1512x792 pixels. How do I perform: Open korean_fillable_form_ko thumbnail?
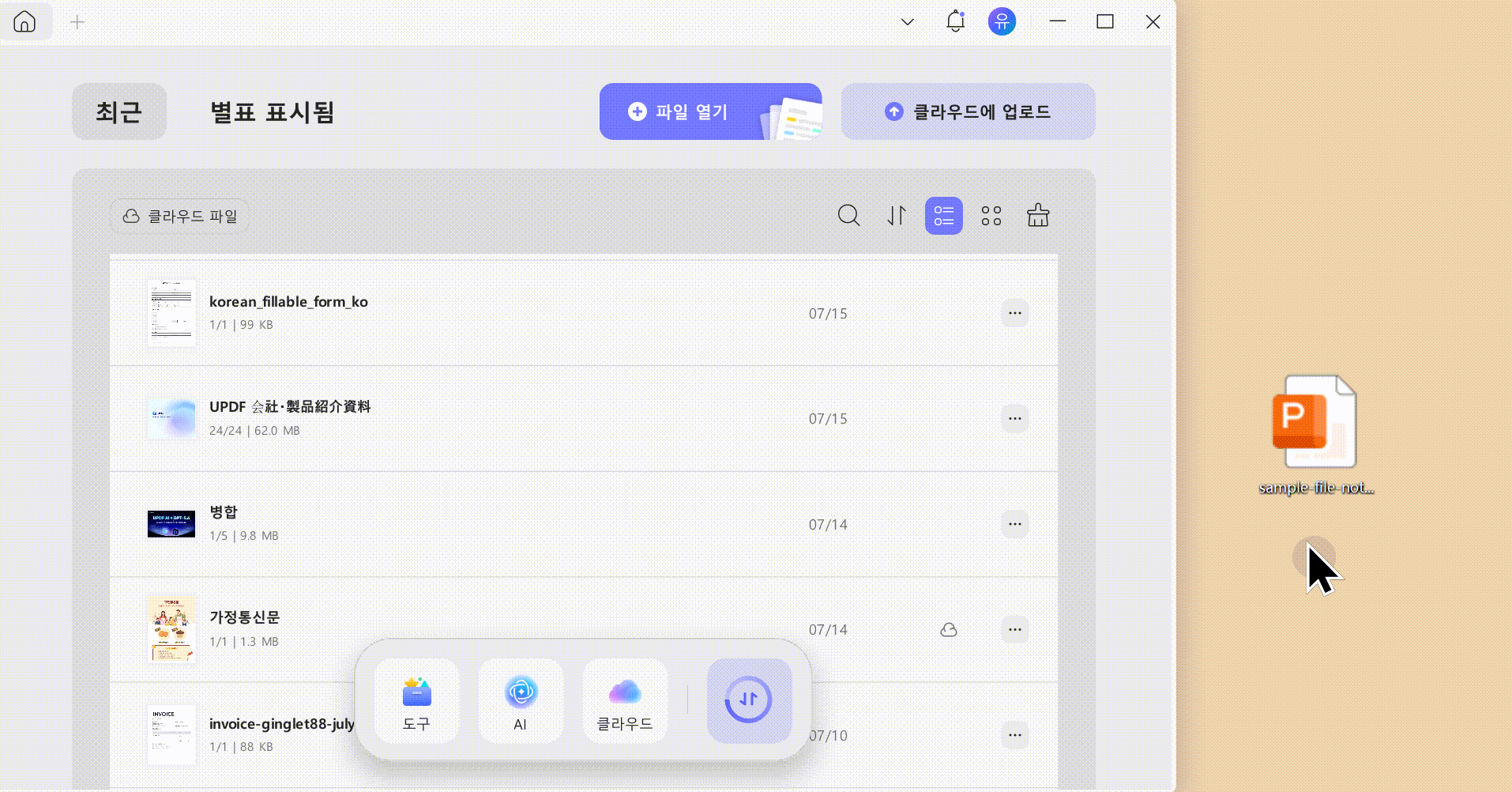[x=171, y=313]
